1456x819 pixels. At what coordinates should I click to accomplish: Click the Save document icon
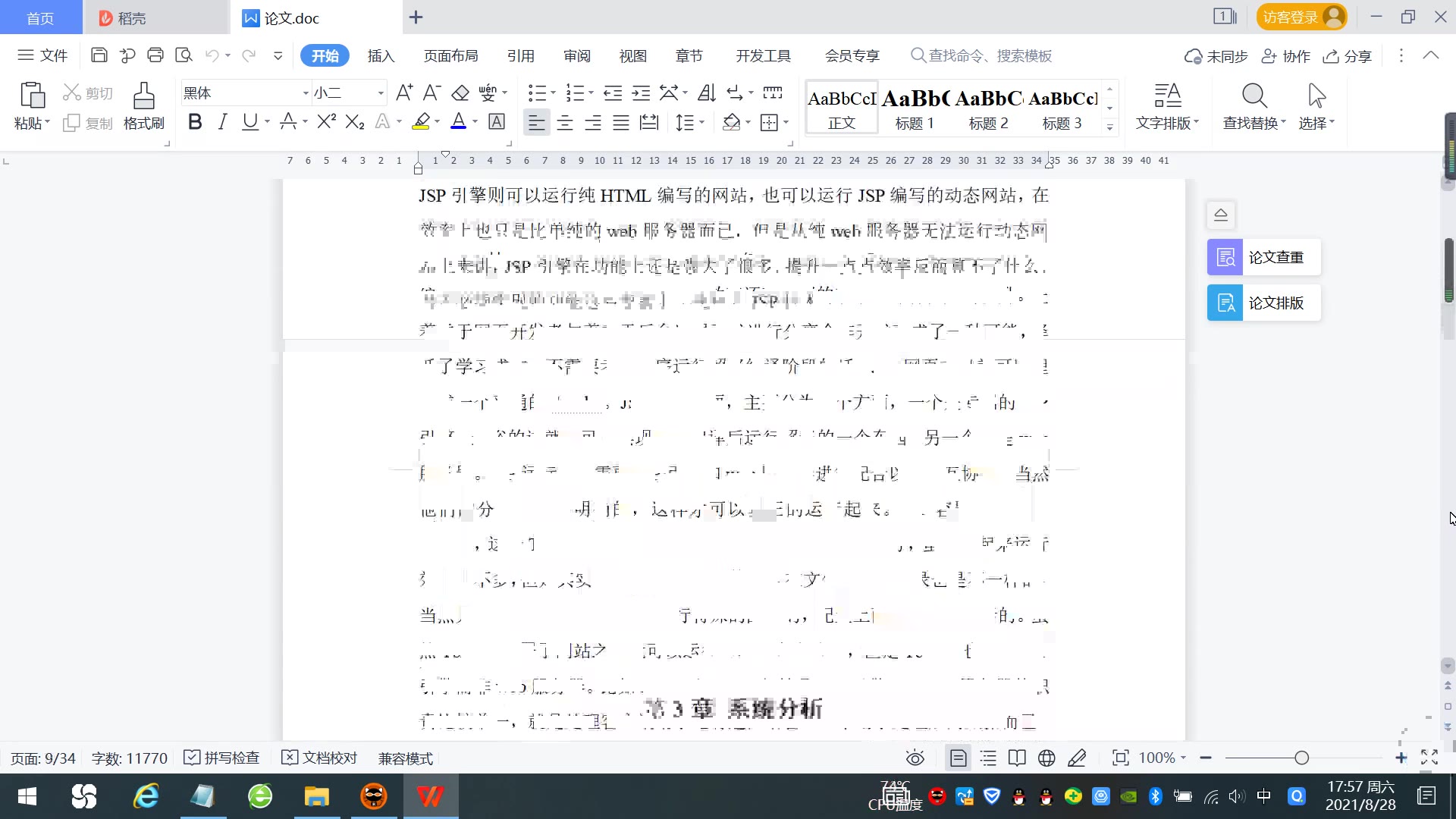(99, 55)
